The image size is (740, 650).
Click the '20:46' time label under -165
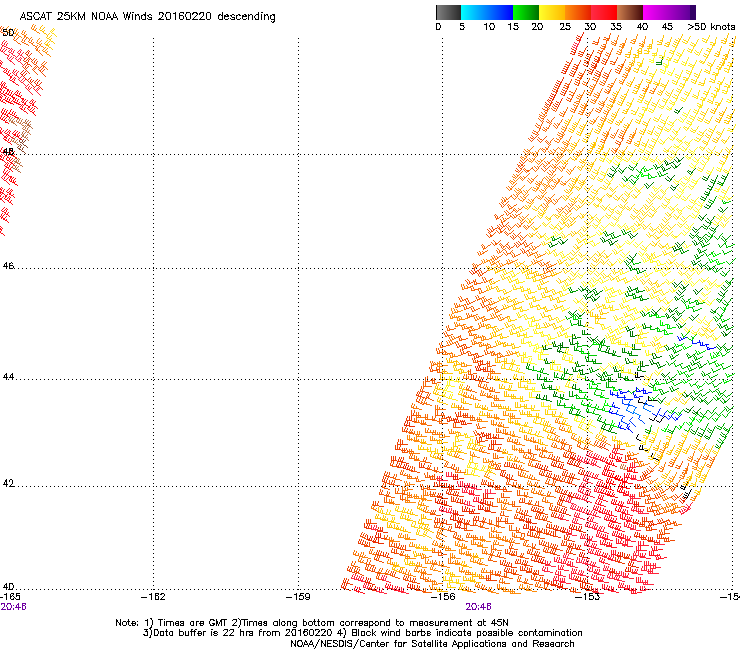pyautogui.click(x=13, y=607)
